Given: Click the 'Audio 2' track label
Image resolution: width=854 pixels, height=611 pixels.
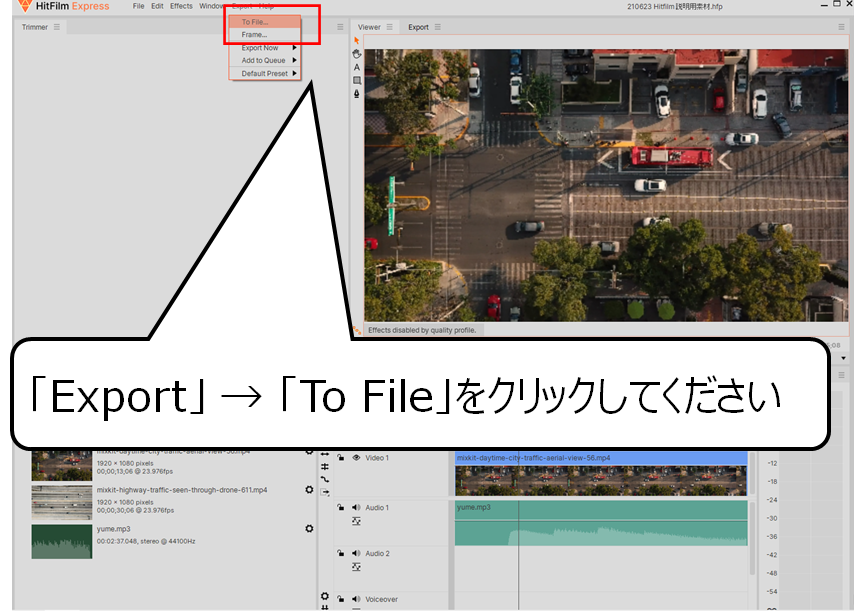Looking at the screenshot, I should pyautogui.click(x=377, y=553).
